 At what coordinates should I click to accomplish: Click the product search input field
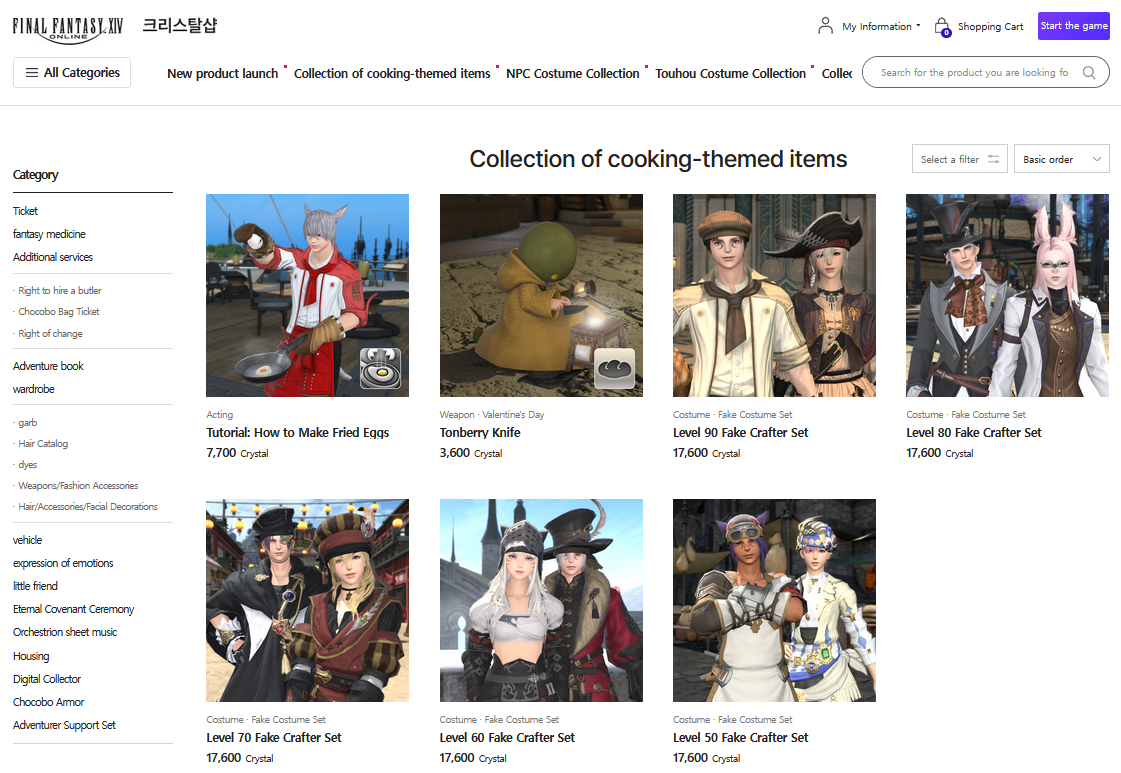pyautogui.click(x=974, y=72)
